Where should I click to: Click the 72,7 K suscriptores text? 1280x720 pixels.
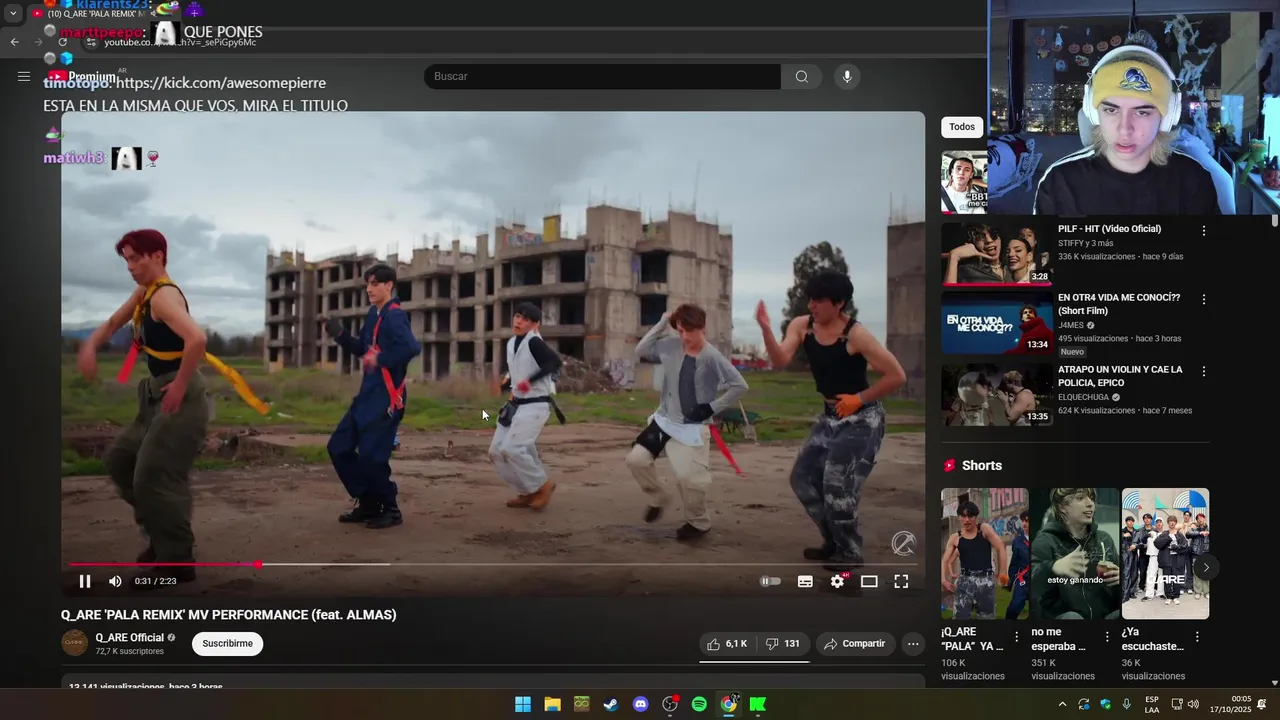point(130,651)
